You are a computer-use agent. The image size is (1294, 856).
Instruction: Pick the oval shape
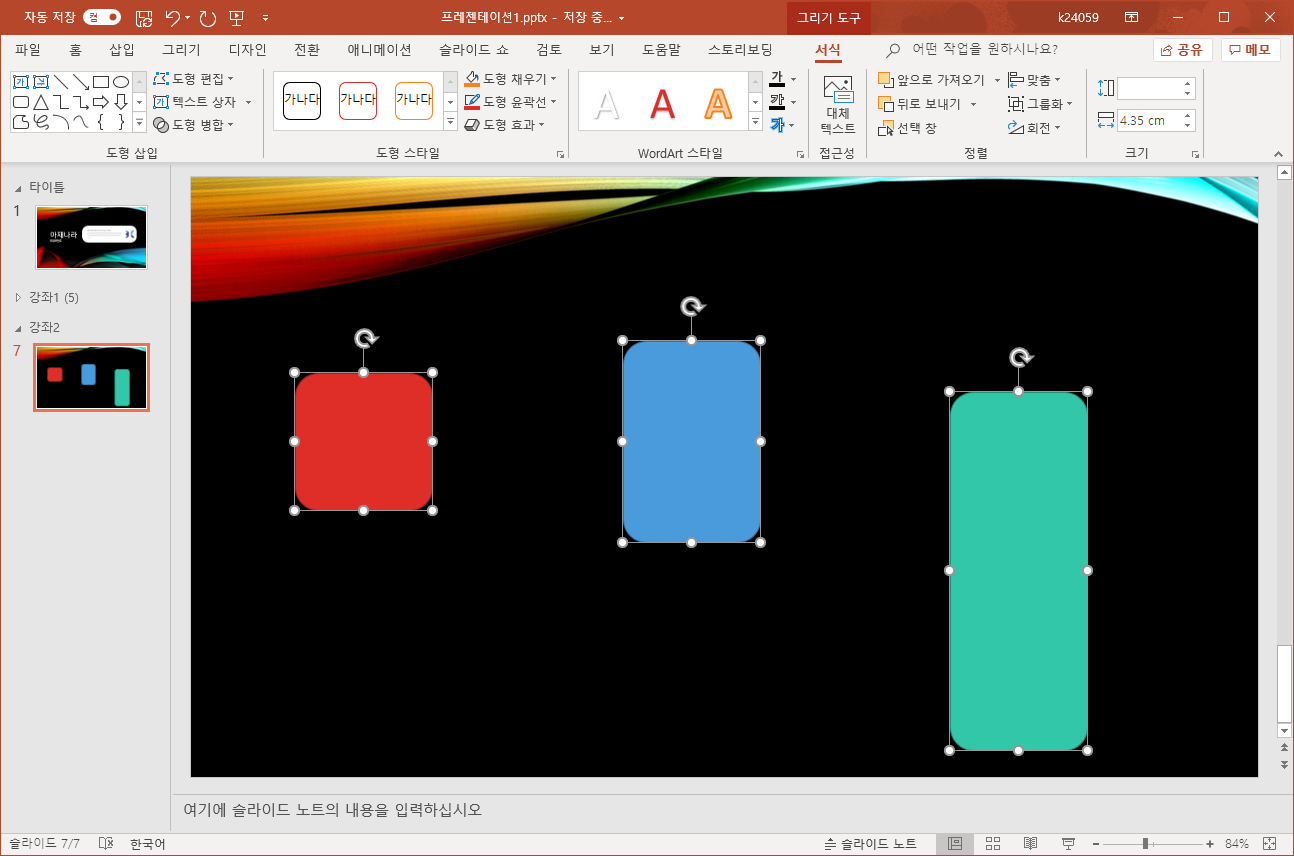(x=121, y=82)
